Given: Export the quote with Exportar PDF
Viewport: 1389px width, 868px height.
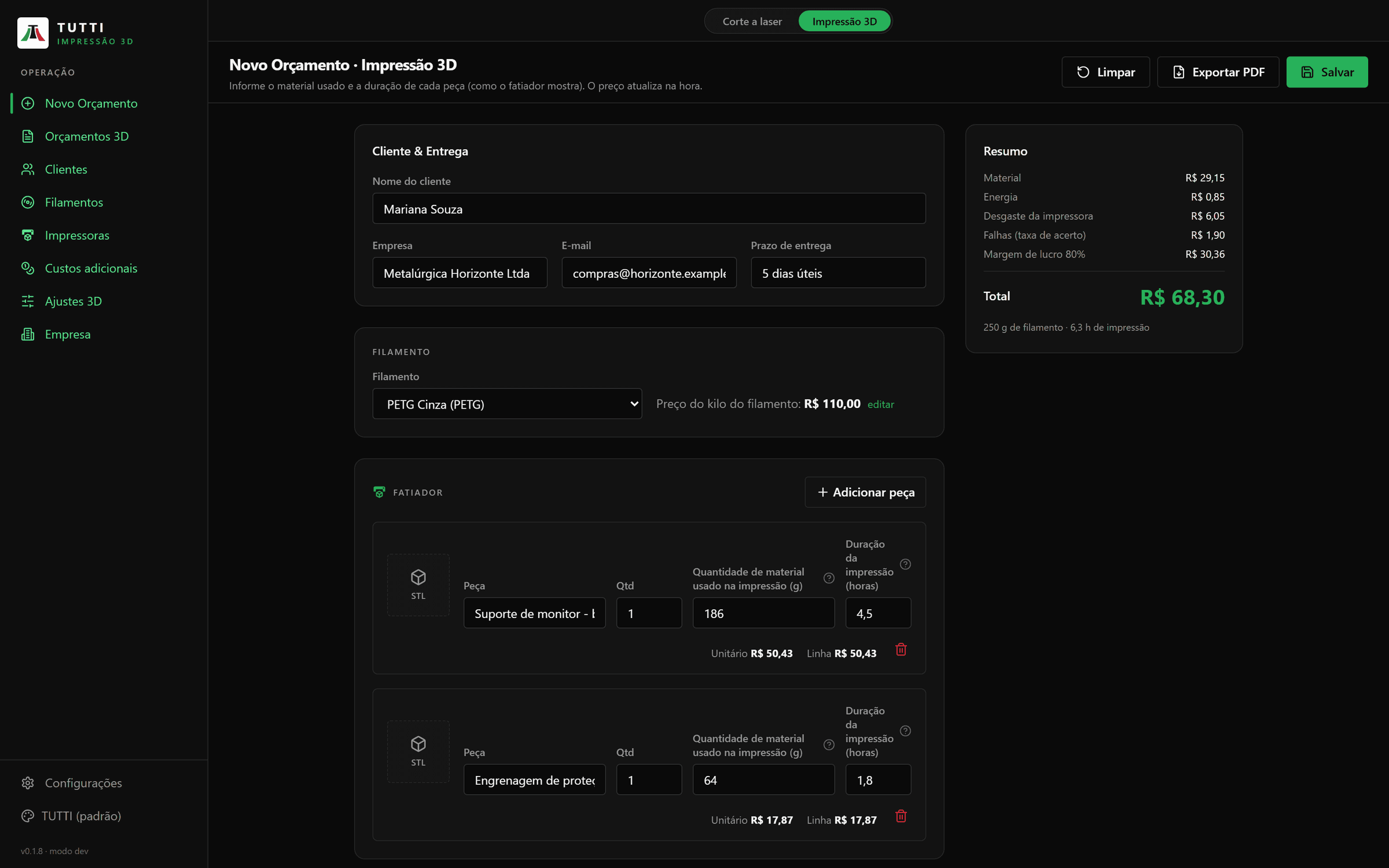Looking at the screenshot, I should coord(1218,72).
